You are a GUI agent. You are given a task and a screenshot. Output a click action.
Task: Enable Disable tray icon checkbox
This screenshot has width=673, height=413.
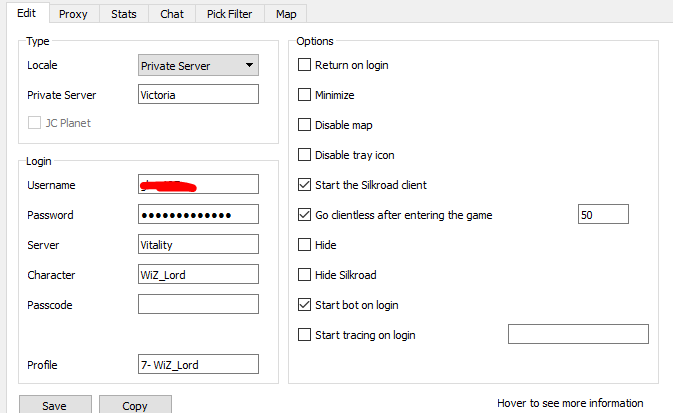[x=305, y=155]
